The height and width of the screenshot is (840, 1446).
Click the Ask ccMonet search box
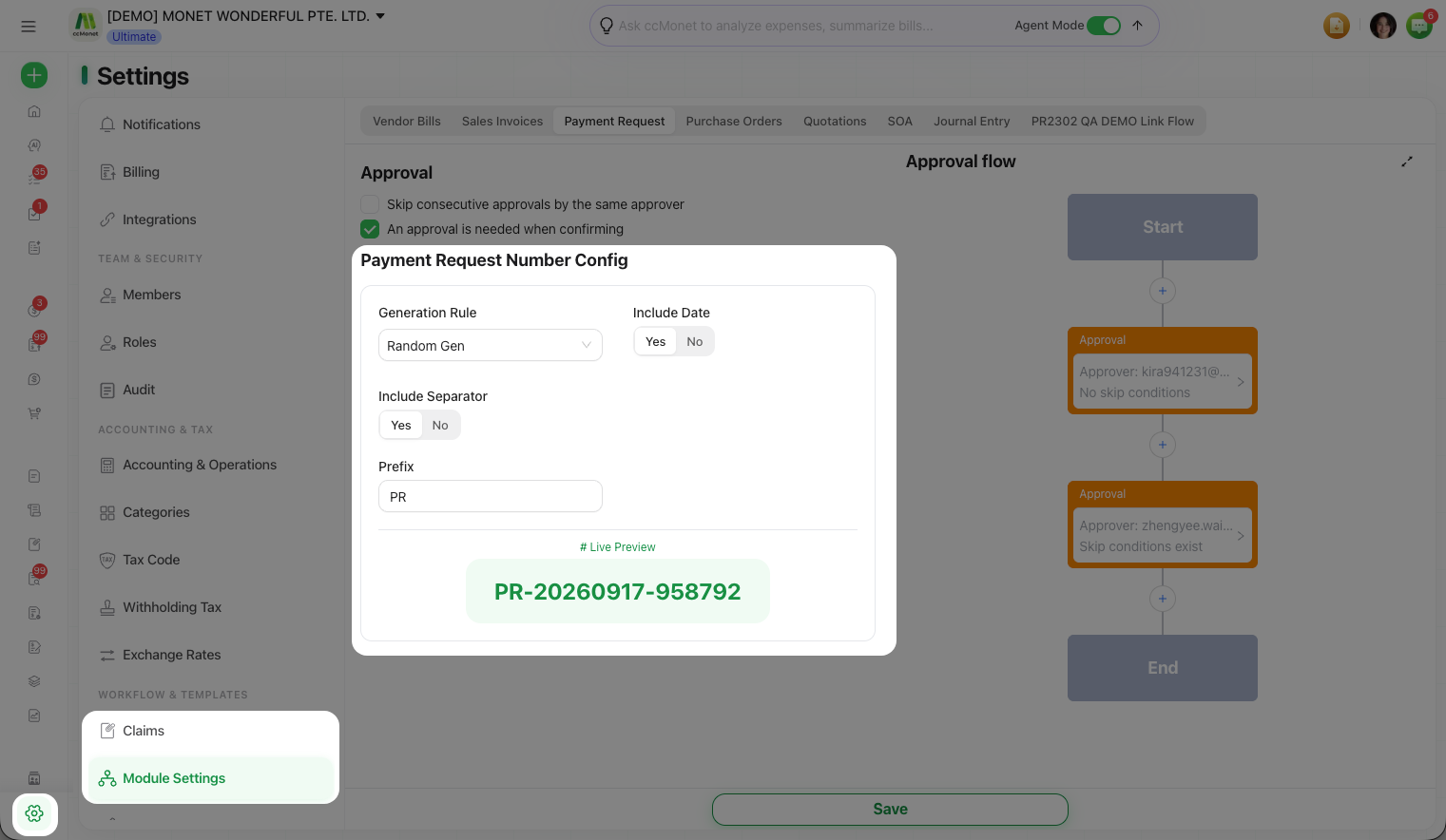tap(808, 26)
